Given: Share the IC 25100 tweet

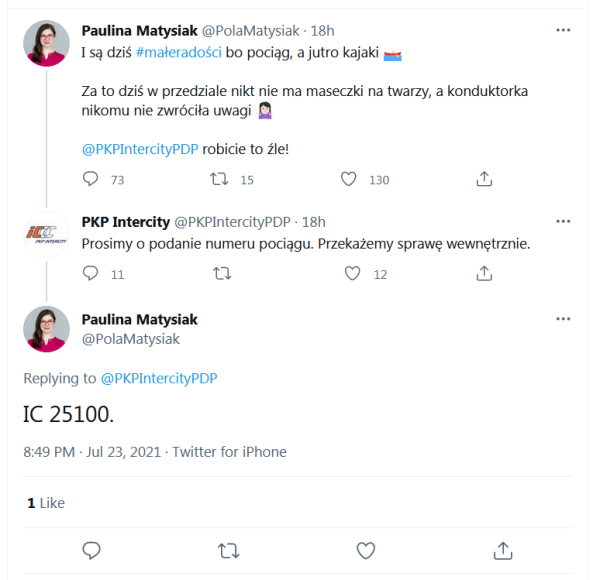Looking at the screenshot, I should (x=503, y=550).
